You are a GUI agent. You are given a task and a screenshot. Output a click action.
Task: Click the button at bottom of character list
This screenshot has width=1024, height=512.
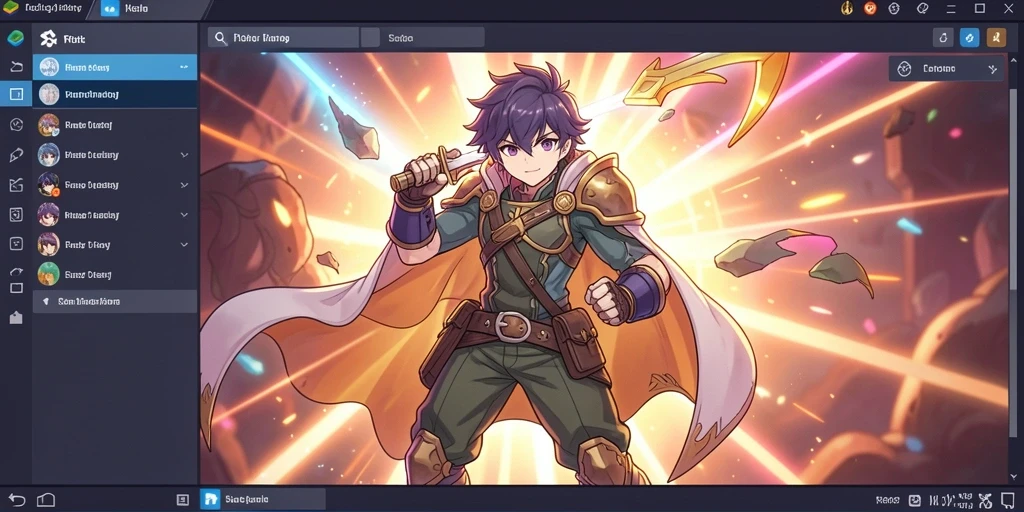(115, 302)
